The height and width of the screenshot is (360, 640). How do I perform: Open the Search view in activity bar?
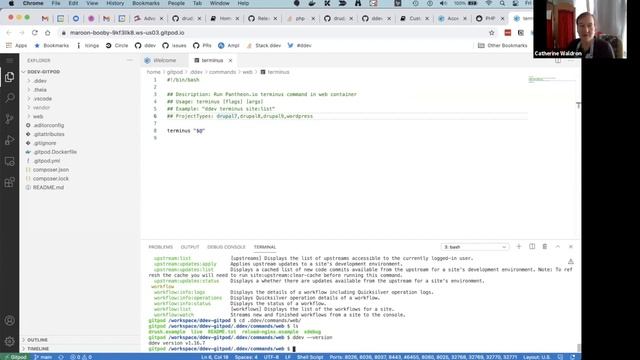[x=9, y=98]
